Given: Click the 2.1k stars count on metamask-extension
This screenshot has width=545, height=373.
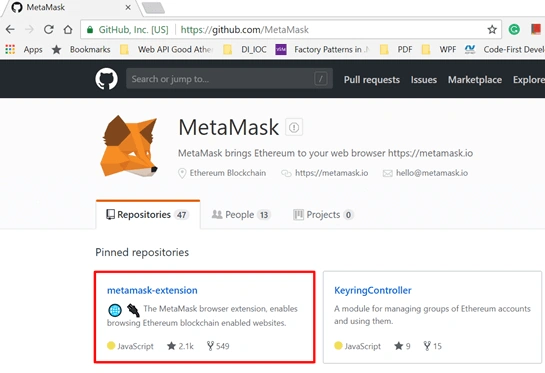Looking at the screenshot, I should point(180,346).
